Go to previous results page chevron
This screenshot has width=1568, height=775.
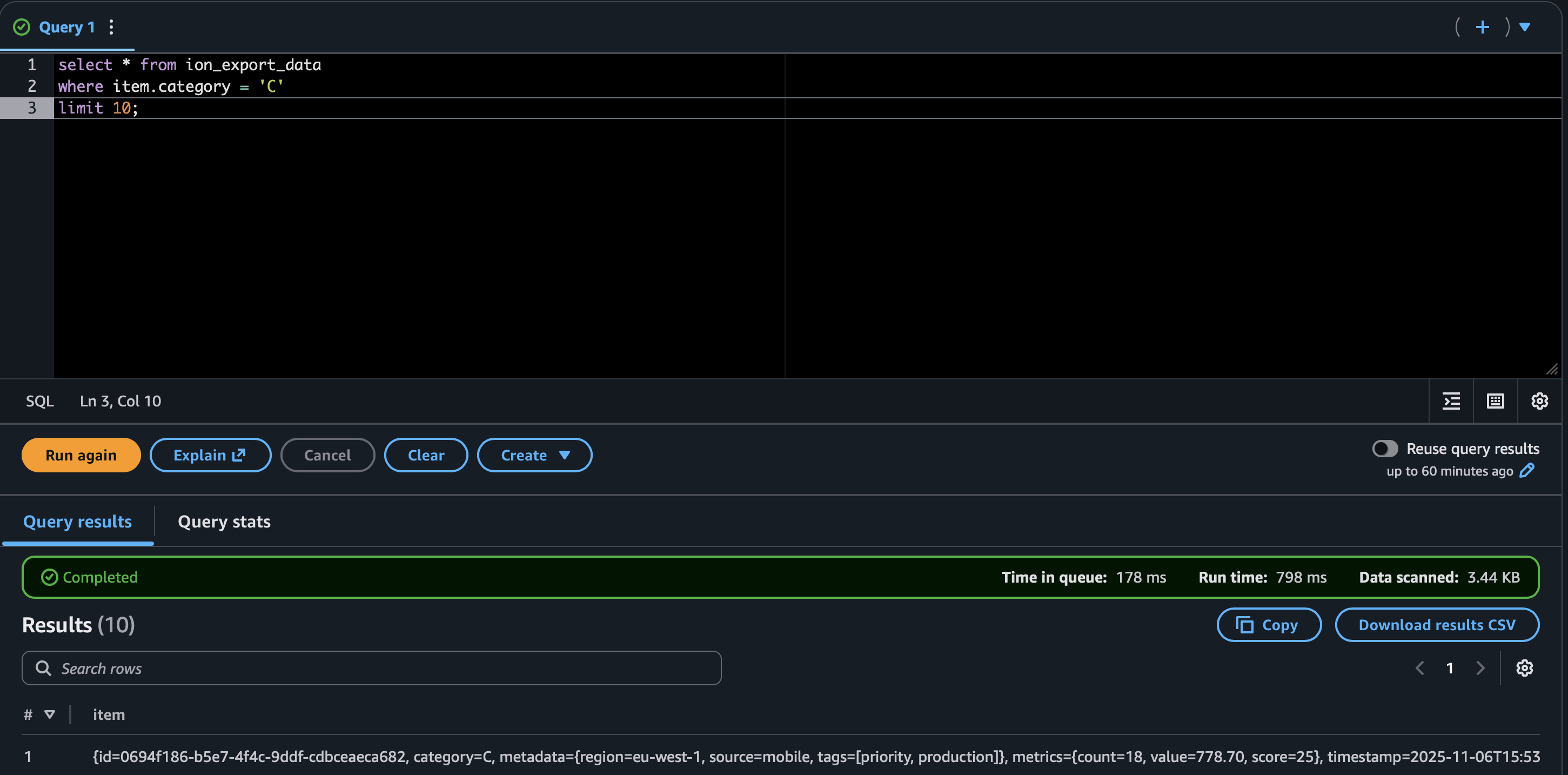click(x=1419, y=667)
